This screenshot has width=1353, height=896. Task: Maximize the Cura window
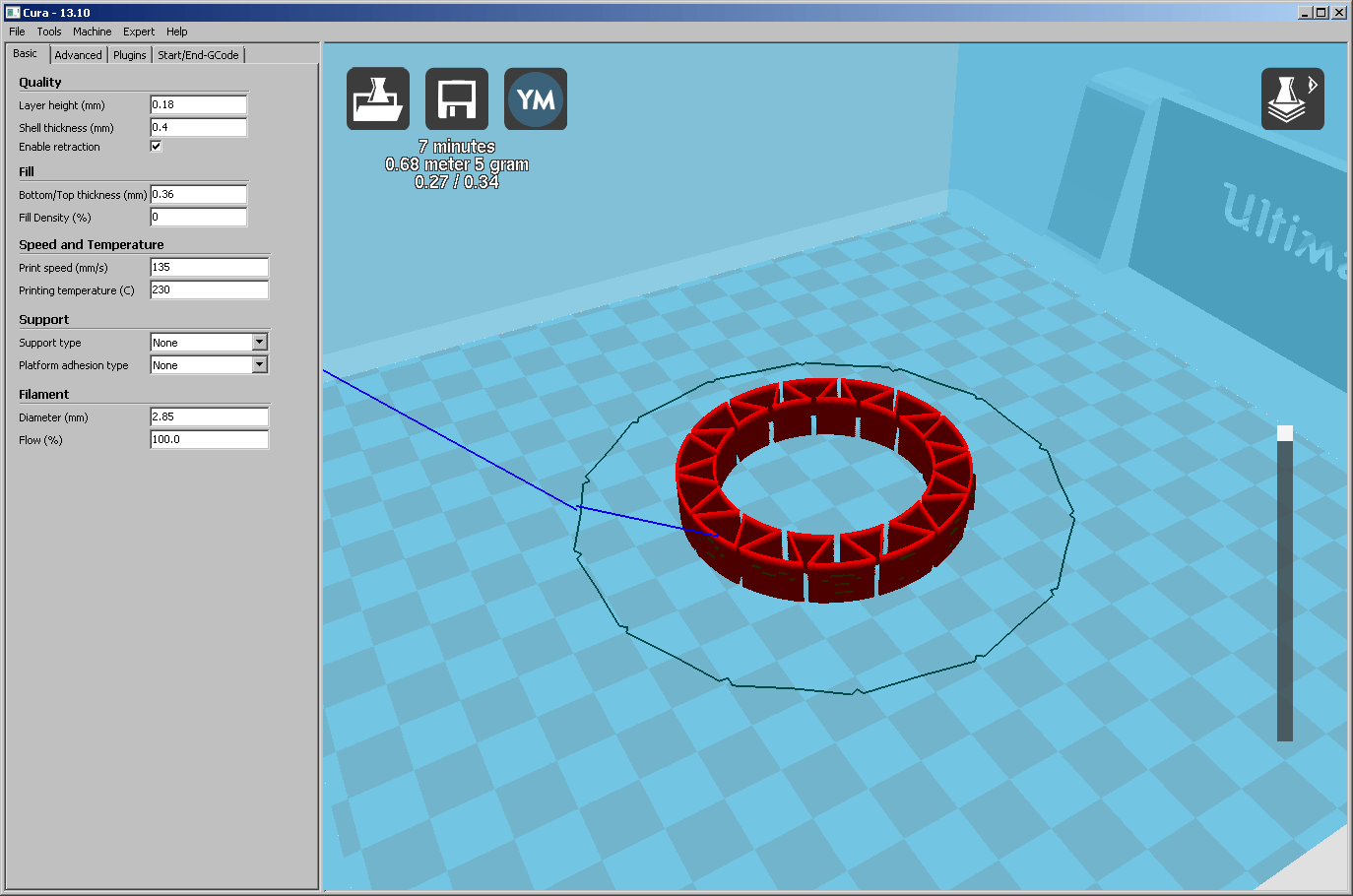point(1321,13)
